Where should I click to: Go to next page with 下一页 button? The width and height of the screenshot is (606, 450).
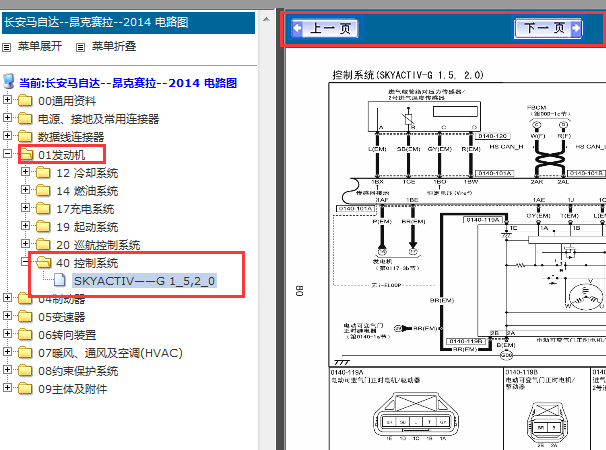(x=548, y=28)
